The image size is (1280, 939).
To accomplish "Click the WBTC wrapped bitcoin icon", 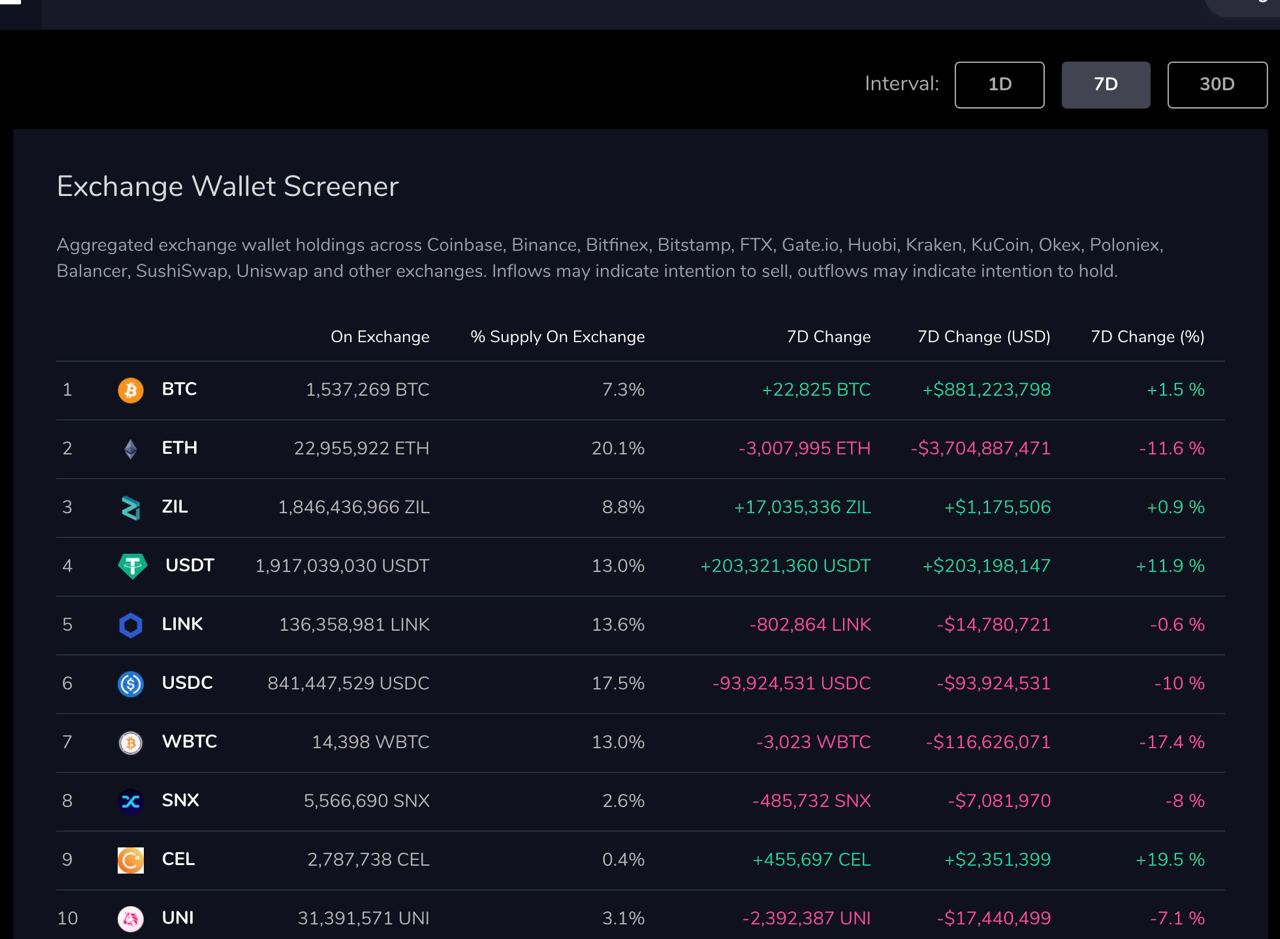I will 131,742.
